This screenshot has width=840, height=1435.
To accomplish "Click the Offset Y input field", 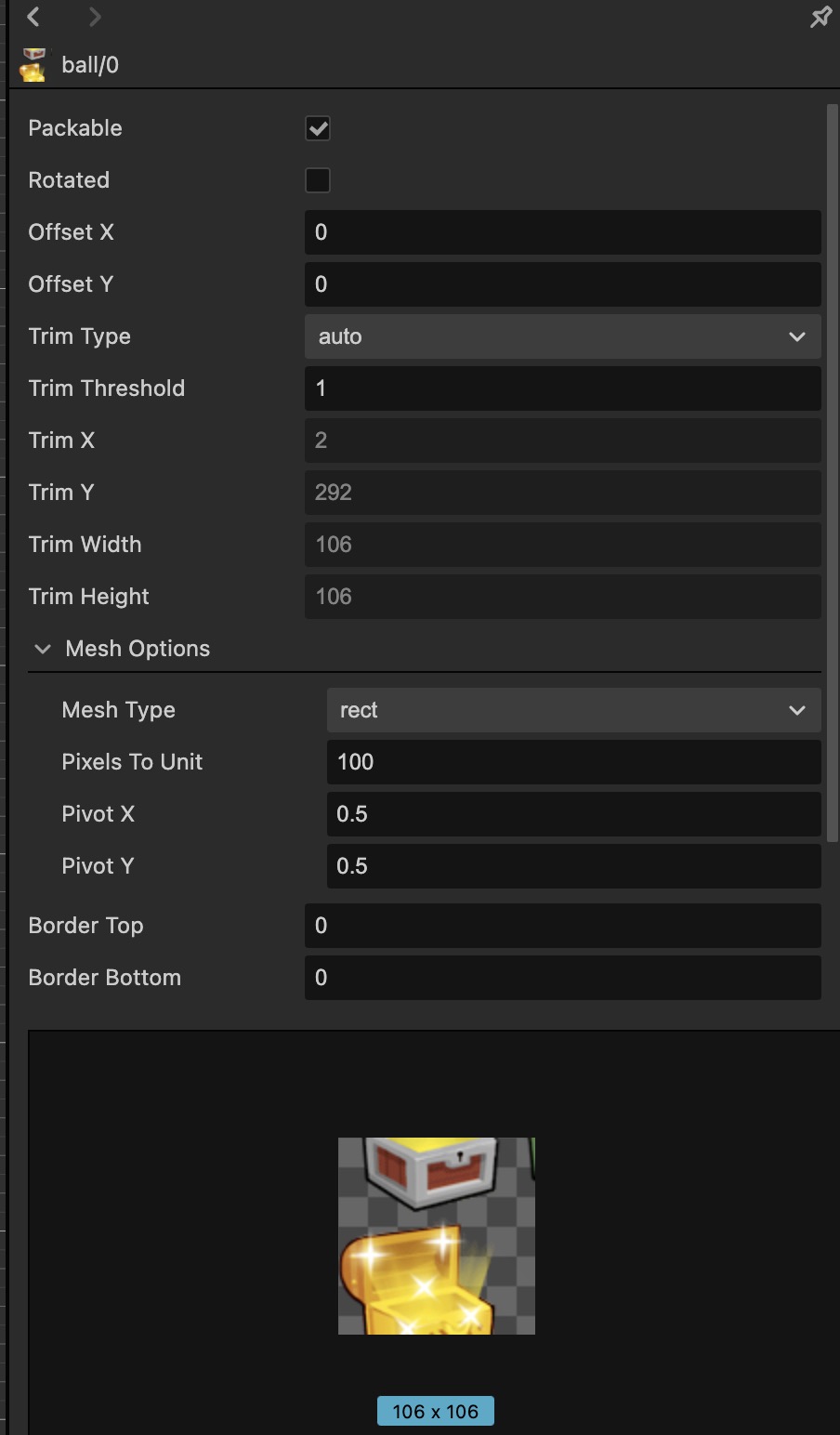I will coord(562,284).
